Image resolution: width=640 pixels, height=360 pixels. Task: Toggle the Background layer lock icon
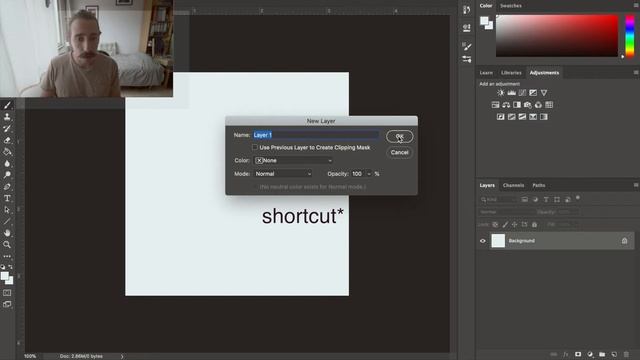pos(624,241)
